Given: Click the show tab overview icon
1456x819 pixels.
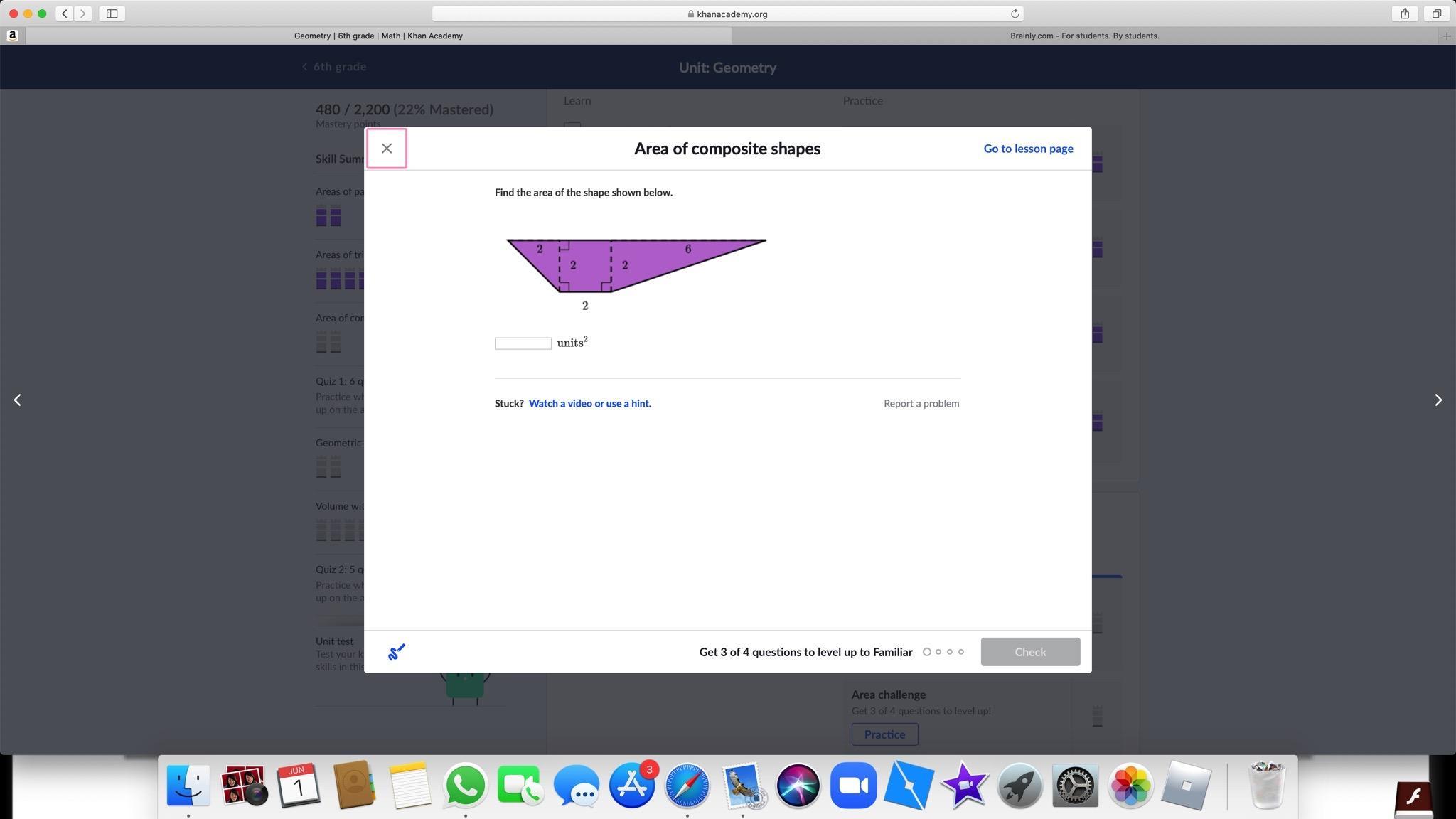Looking at the screenshot, I should pyautogui.click(x=1436, y=14).
